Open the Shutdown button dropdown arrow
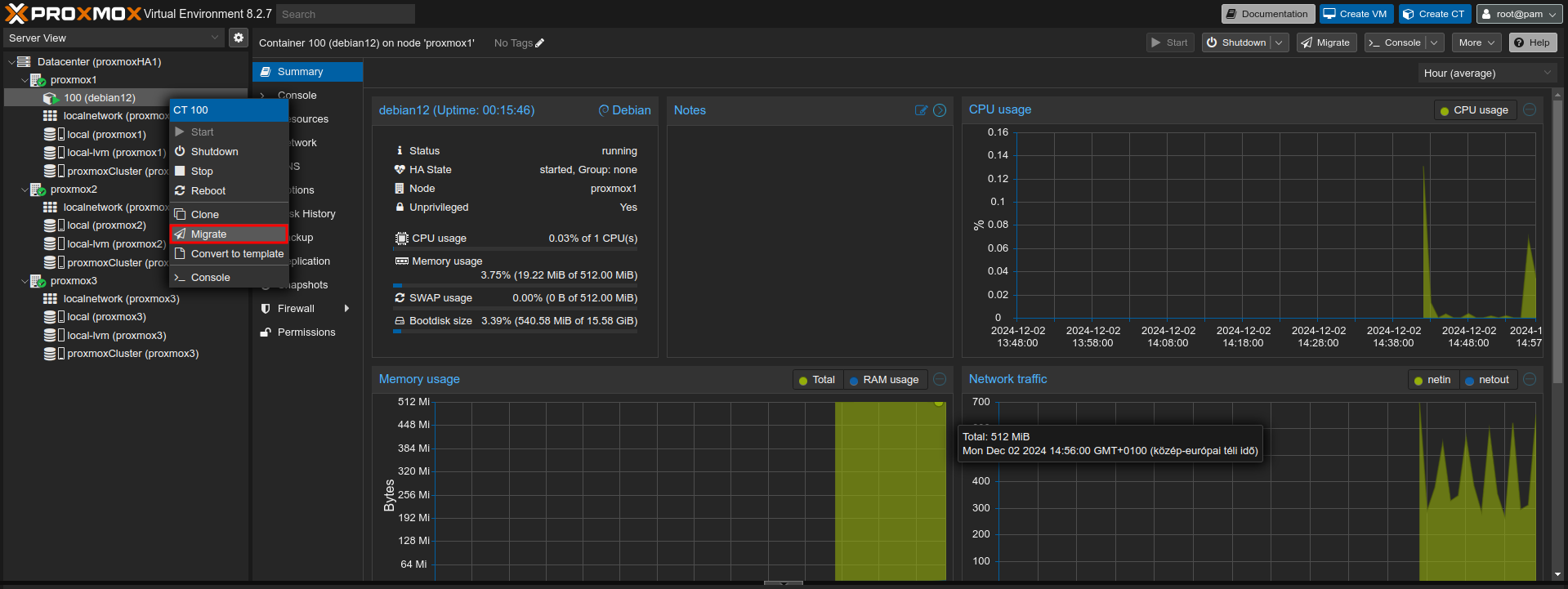Viewport: 1568px width, 589px height. [x=1279, y=42]
